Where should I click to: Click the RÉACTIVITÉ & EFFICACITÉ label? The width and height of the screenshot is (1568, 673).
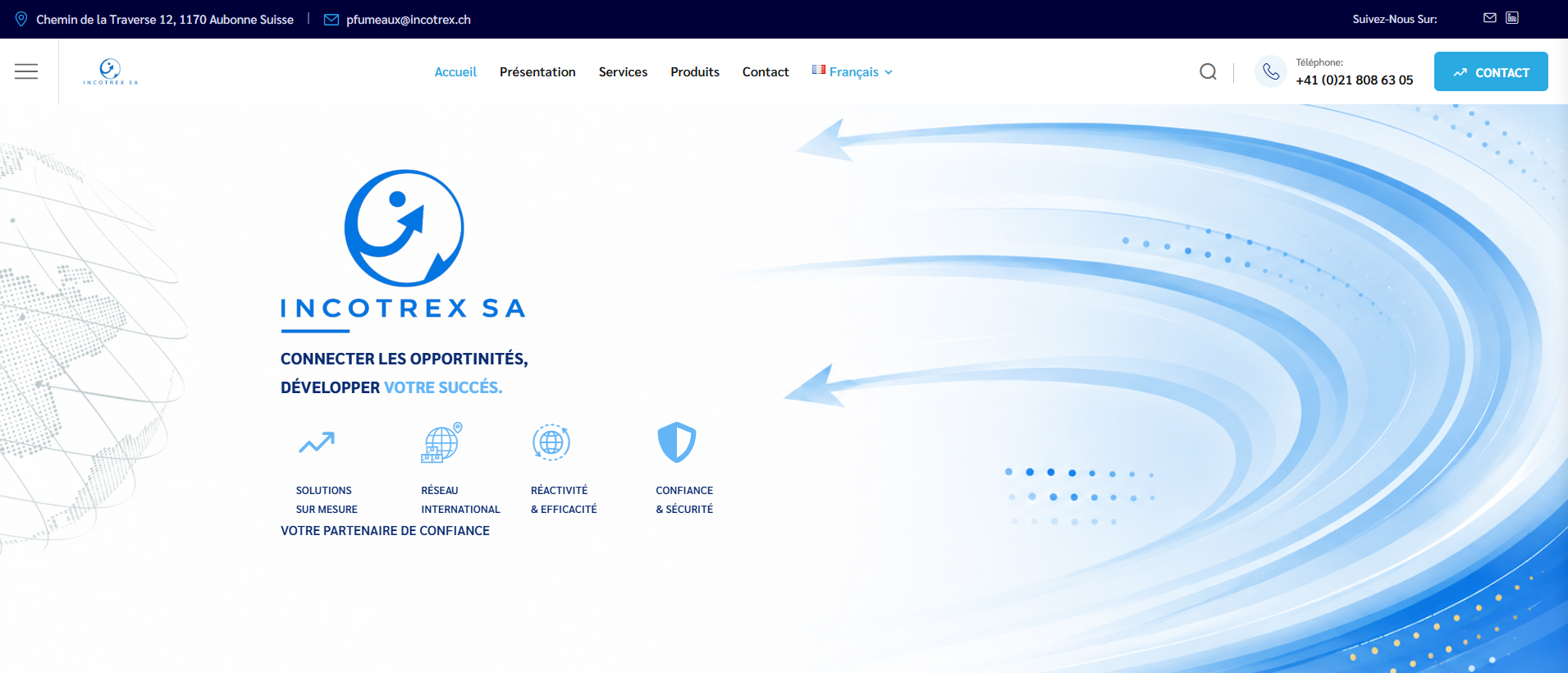pos(564,500)
